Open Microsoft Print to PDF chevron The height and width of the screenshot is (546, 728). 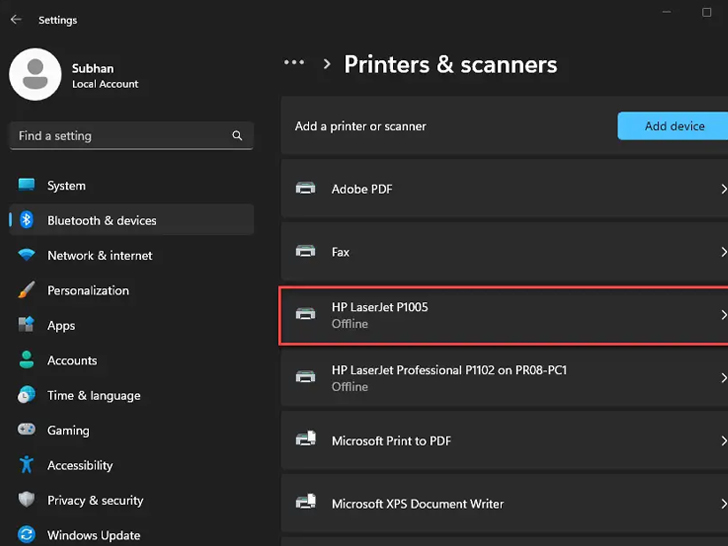coord(723,441)
